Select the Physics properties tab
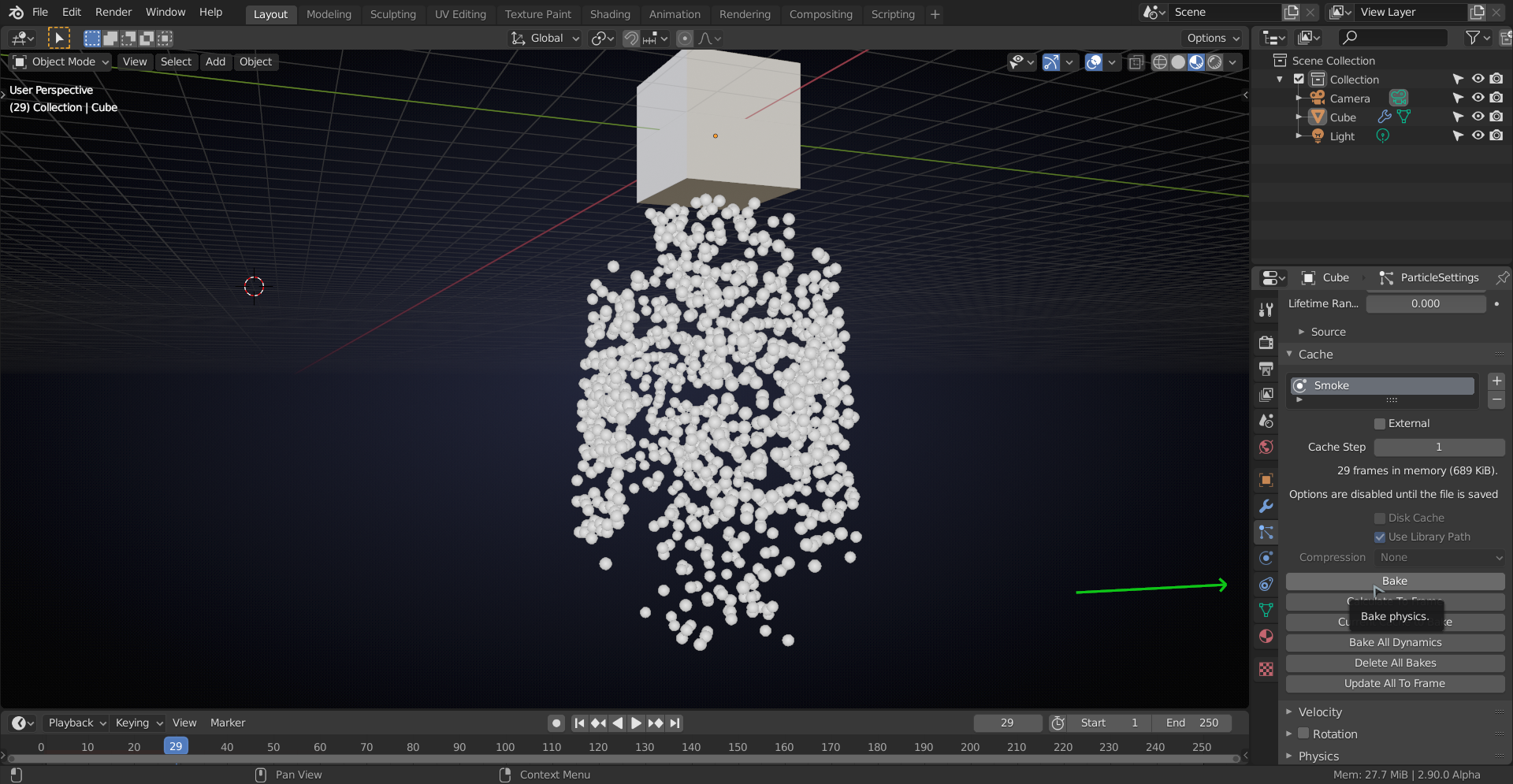The image size is (1513, 784). (x=1266, y=558)
